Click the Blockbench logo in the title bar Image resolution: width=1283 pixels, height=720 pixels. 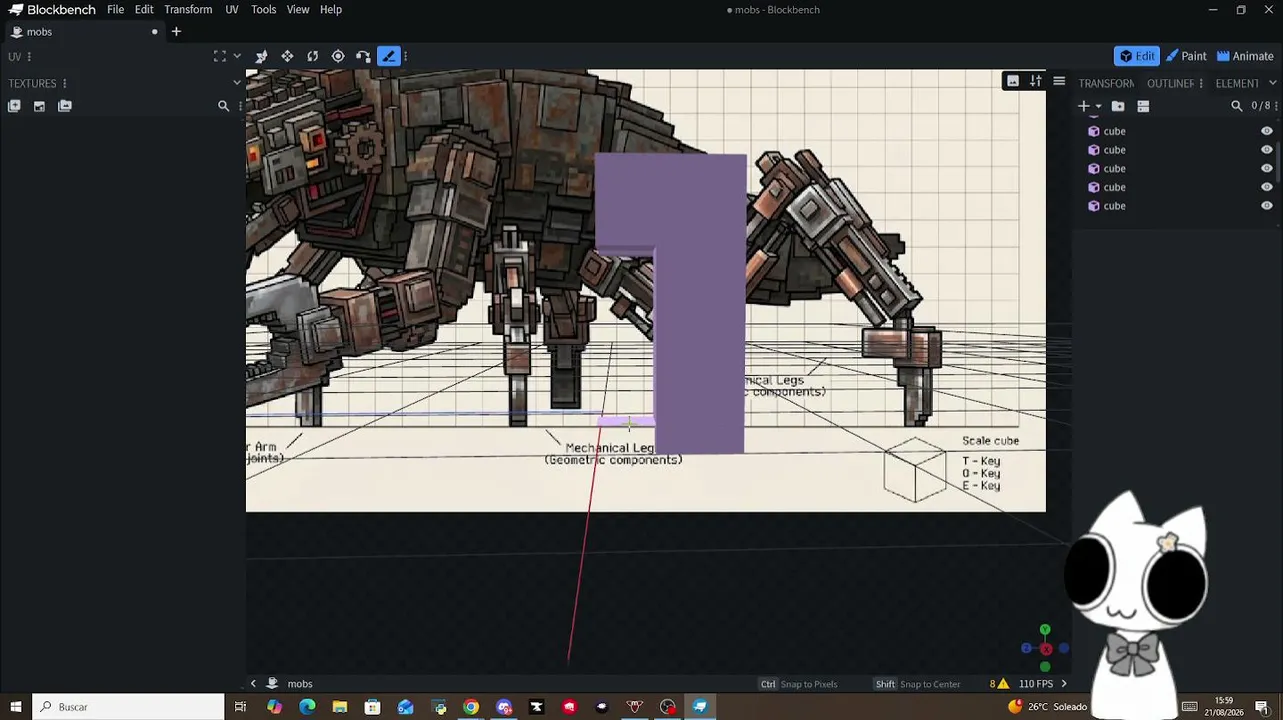(16, 10)
